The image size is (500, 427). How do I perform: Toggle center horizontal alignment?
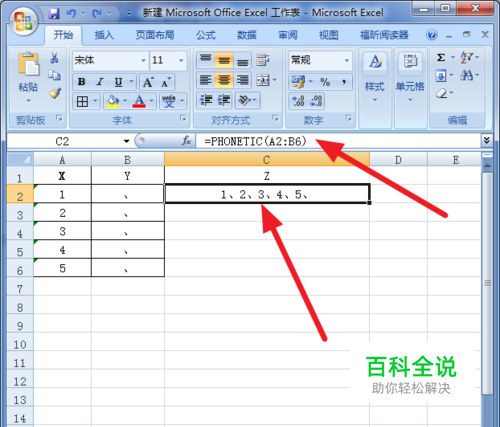(x=224, y=80)
